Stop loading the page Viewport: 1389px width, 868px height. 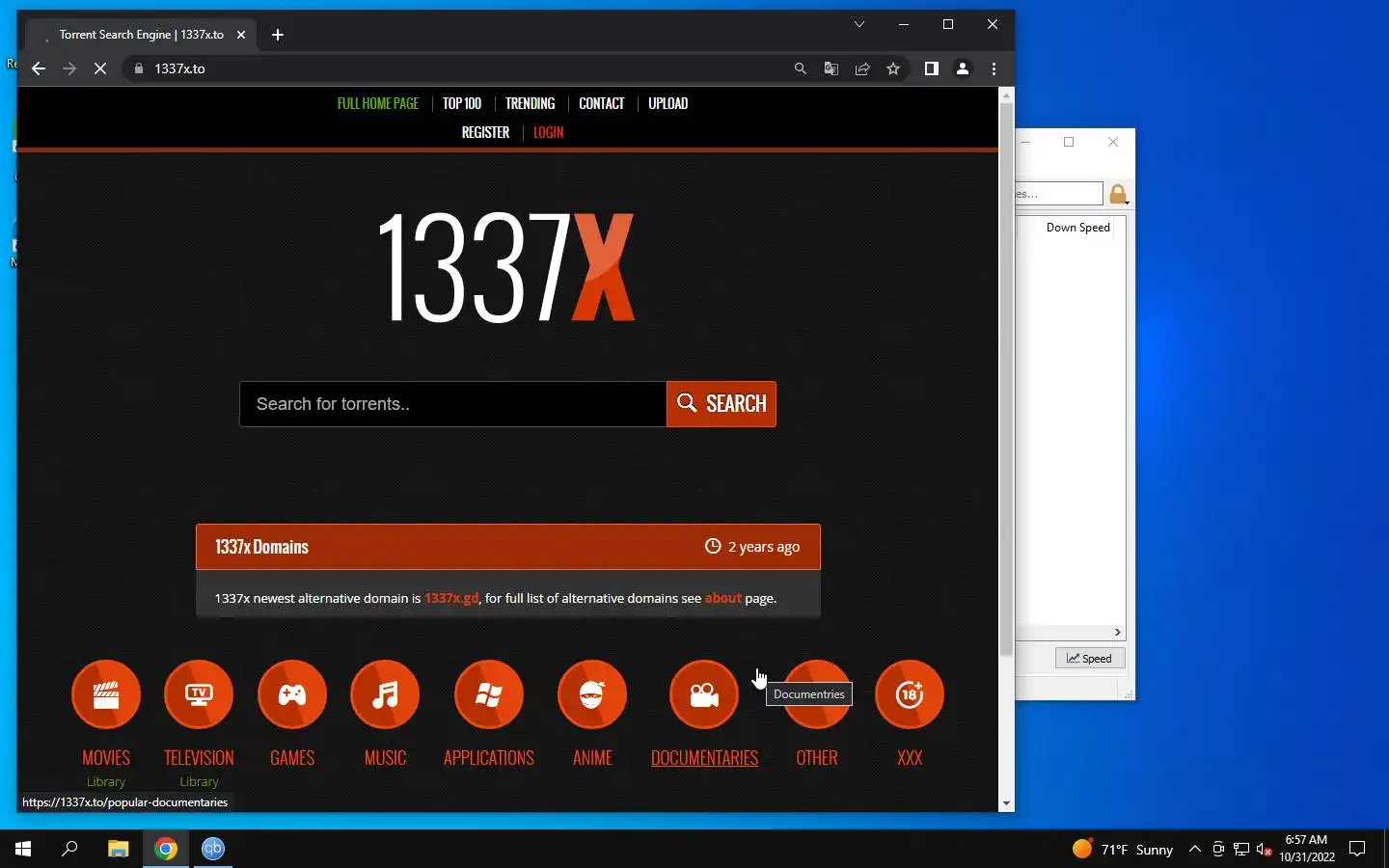click(x=100, y=68)
